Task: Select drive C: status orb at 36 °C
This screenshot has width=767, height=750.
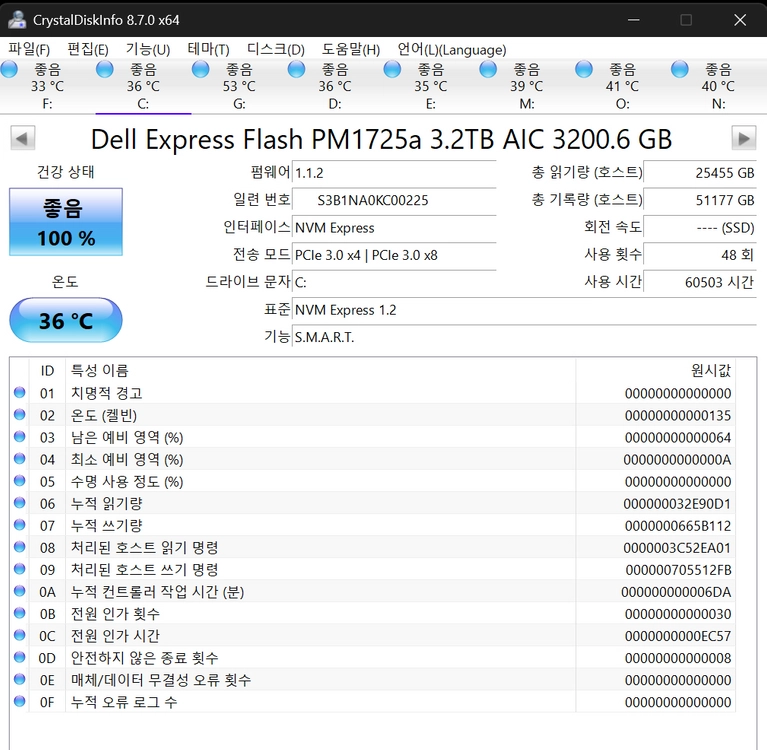Action: 105,69
